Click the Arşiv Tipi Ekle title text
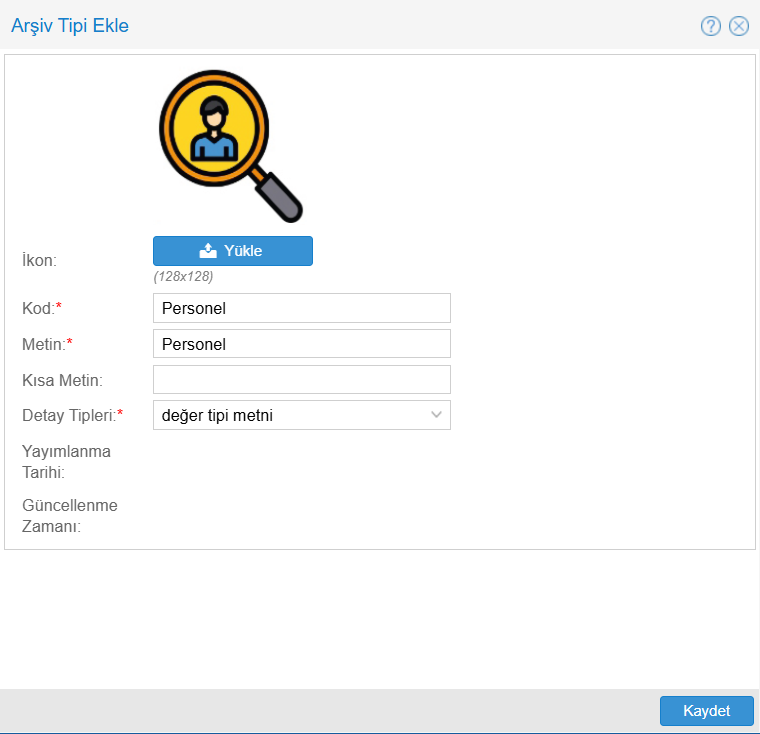Image resolution: width=760 pixels, height=734 pixels. pyautogui.click(x=70, y=26)
